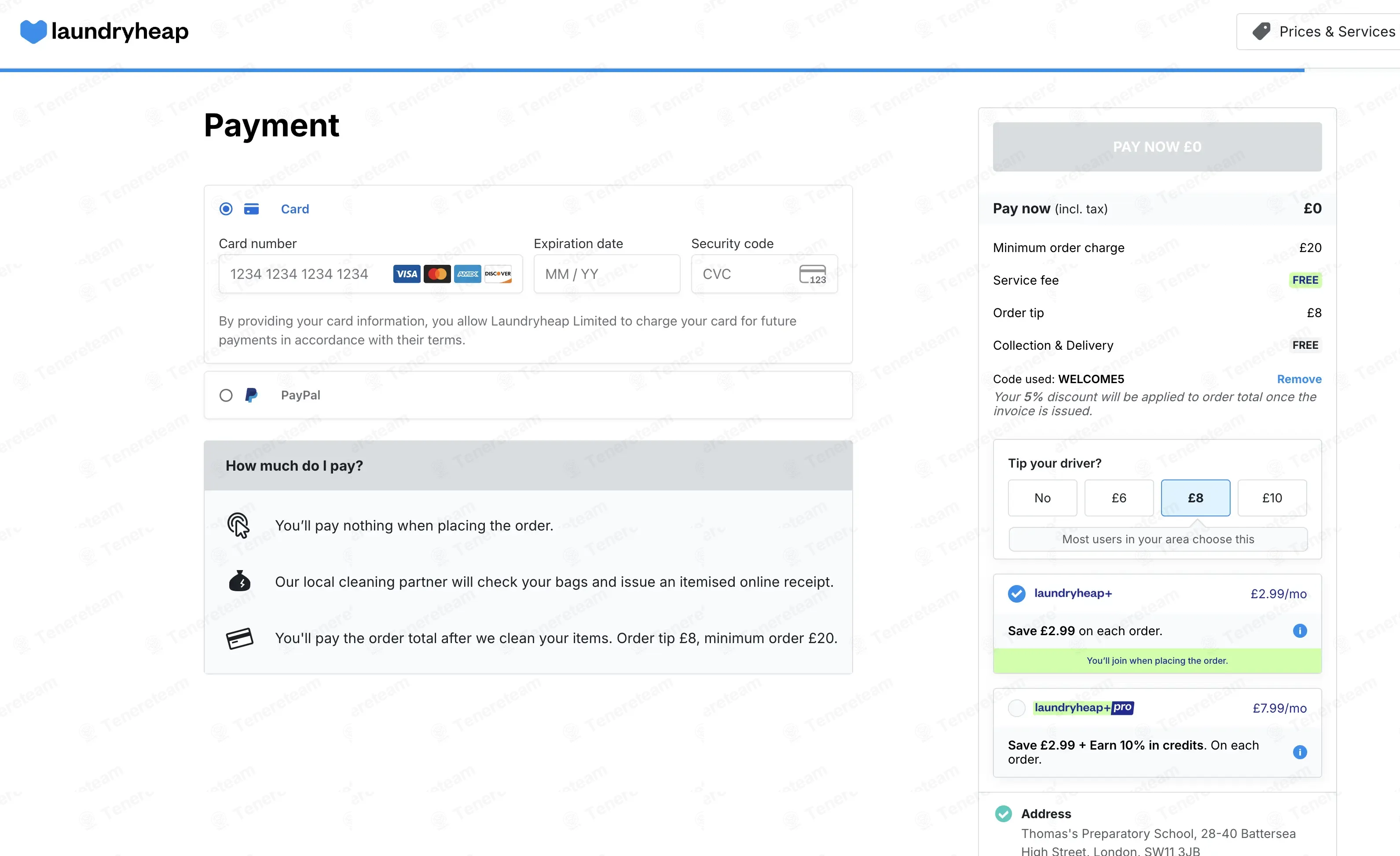This screenshot has width=1400, height=856.
Task: Remove the WELCOME5 discount code
Action: (x=1299, y=379)
